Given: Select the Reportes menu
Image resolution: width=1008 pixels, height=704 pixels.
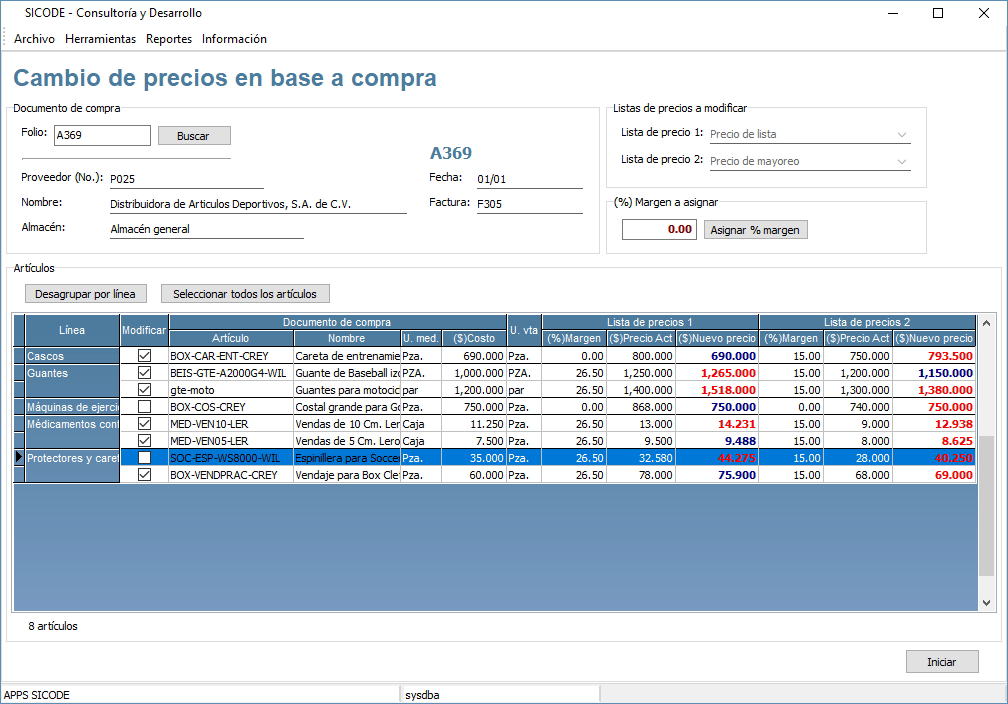Looking at the screenshot, I should [x=168, y=39].
